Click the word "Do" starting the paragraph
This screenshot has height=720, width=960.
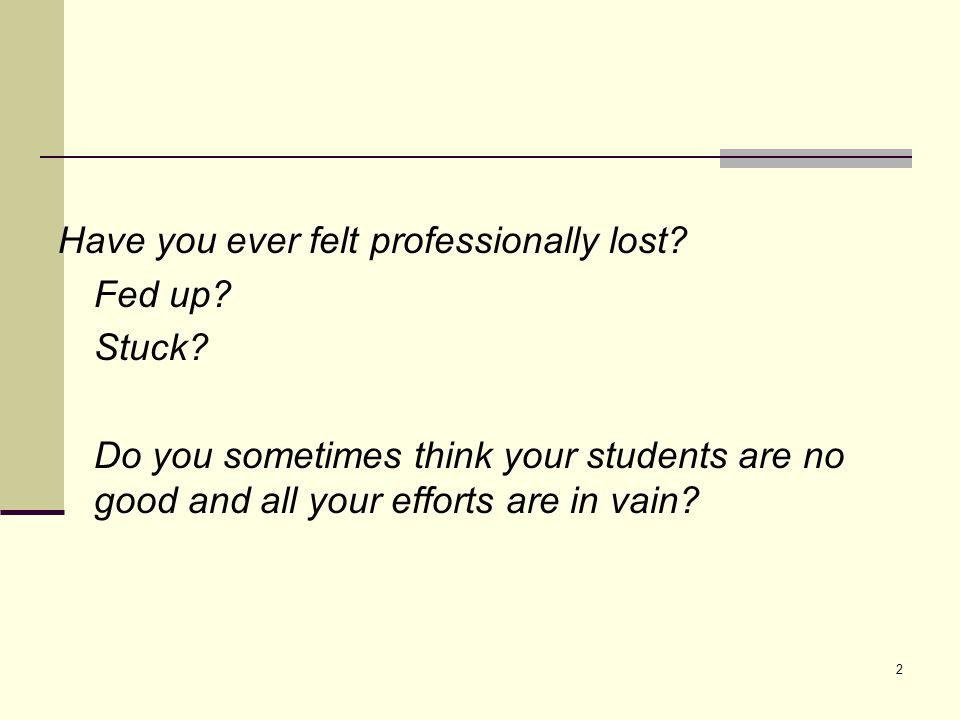[x=118, y=456]
